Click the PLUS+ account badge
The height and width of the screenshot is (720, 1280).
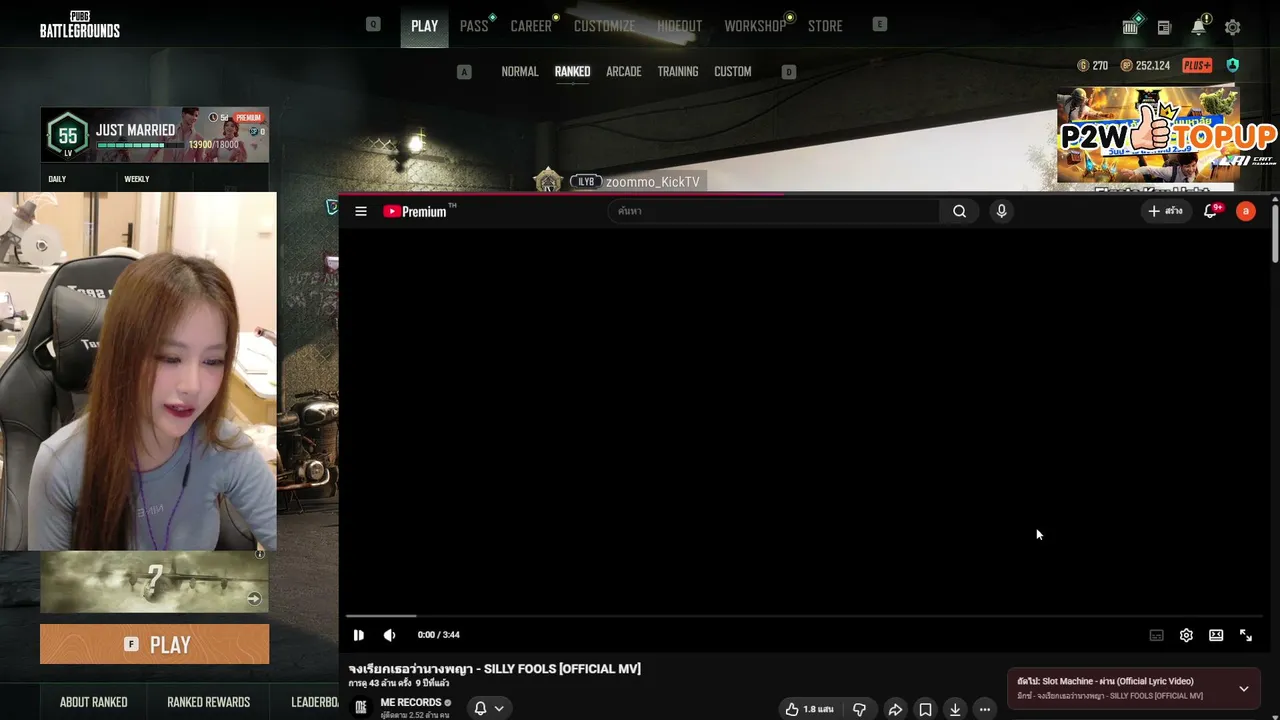pos(1197,66)
